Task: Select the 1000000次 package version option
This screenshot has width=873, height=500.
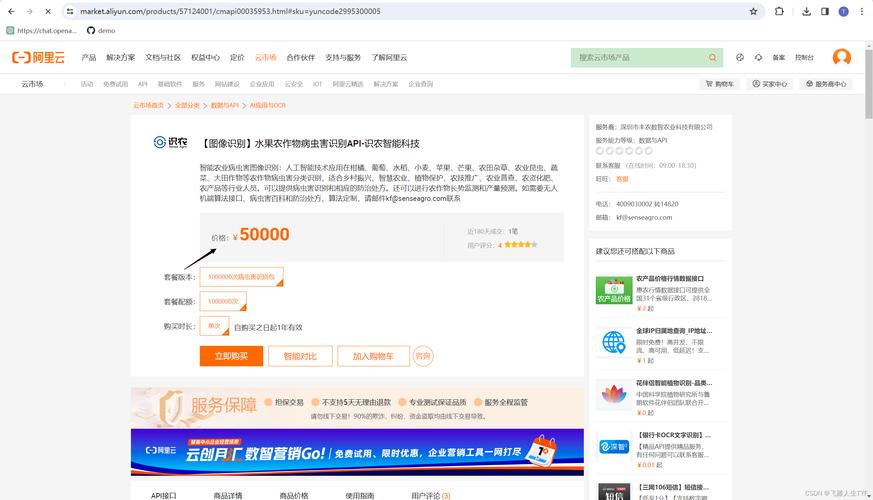Action: click(242, 277)
